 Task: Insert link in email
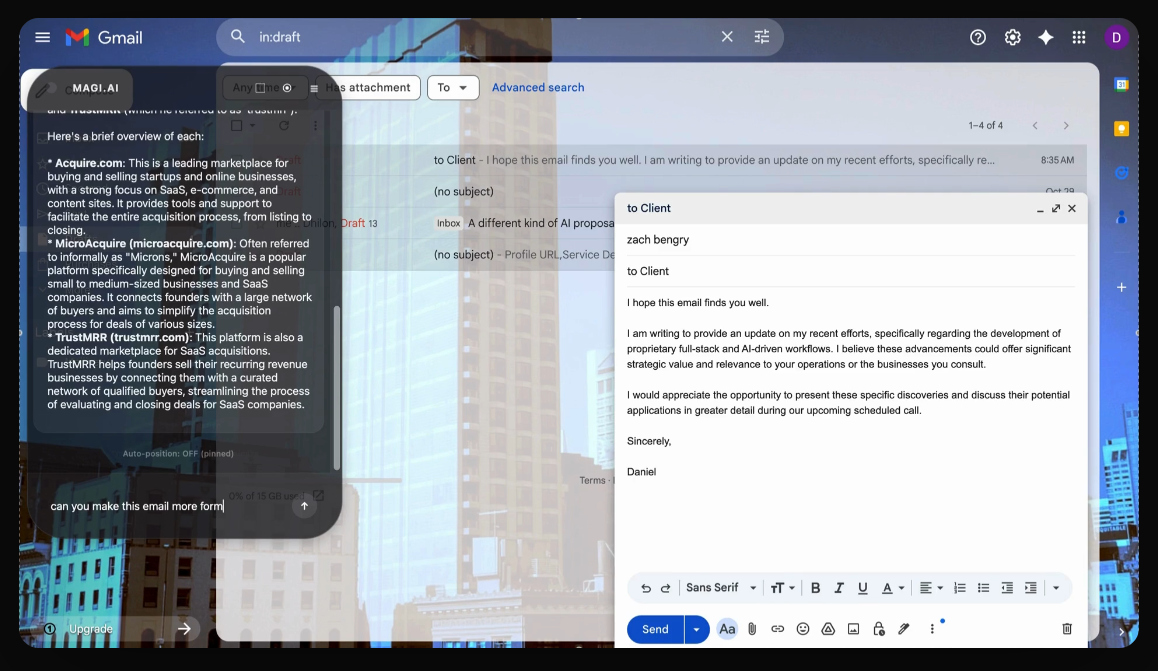(x=778, y=629)
